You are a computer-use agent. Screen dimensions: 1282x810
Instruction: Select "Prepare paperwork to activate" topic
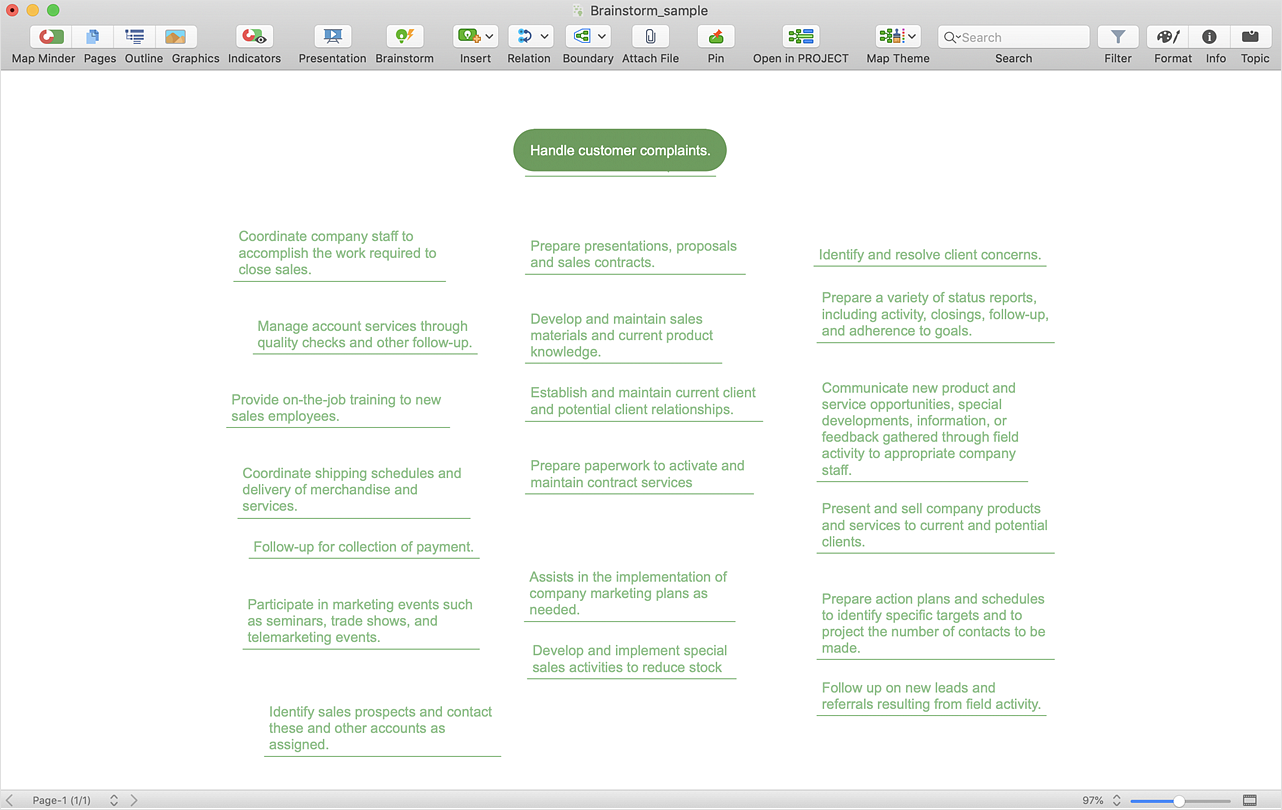[x=638, y=474]
